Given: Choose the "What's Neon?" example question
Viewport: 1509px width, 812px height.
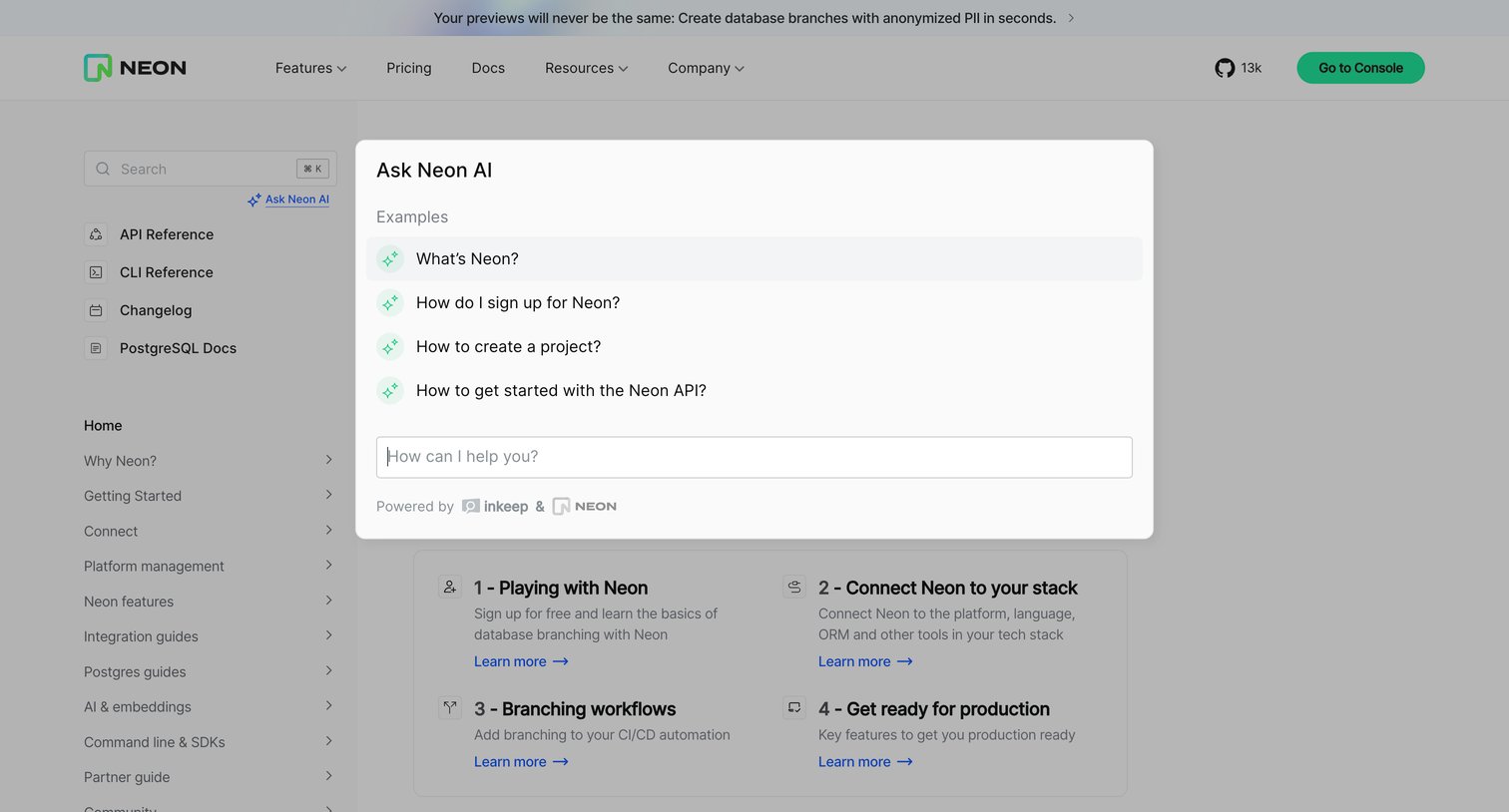Looking at the screenshot, I should click(x=754, y=258).
